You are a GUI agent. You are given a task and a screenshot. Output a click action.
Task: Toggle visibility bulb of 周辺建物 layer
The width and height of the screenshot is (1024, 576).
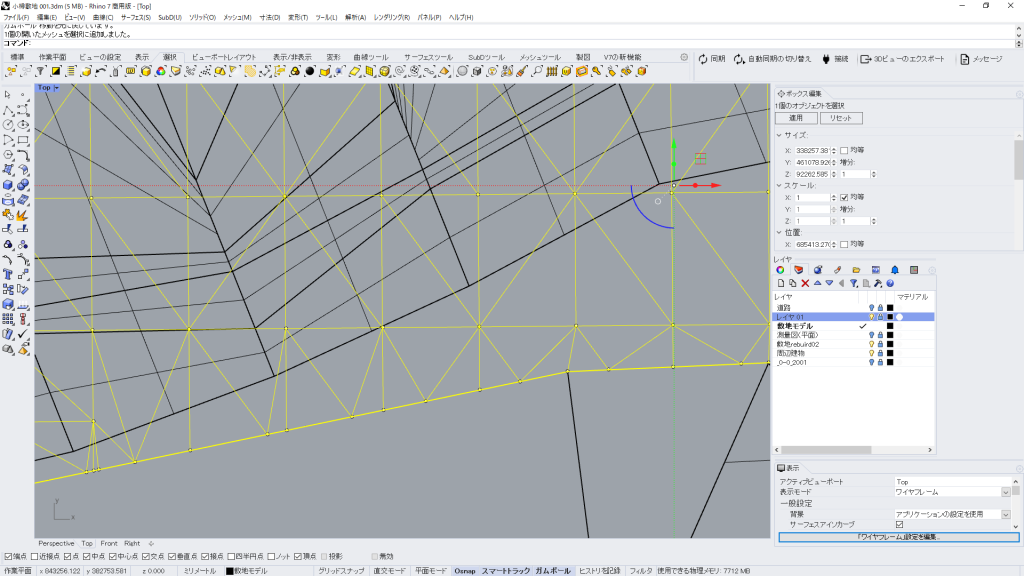[x=871, y=353]
